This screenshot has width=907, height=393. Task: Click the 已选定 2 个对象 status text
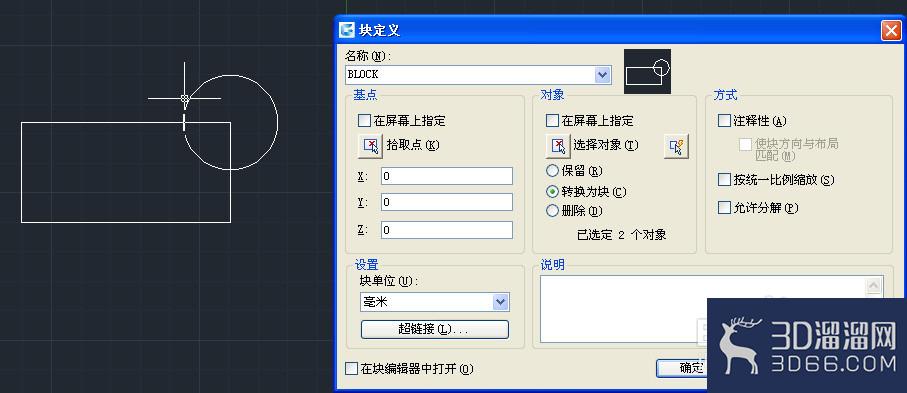pos(622,234)
